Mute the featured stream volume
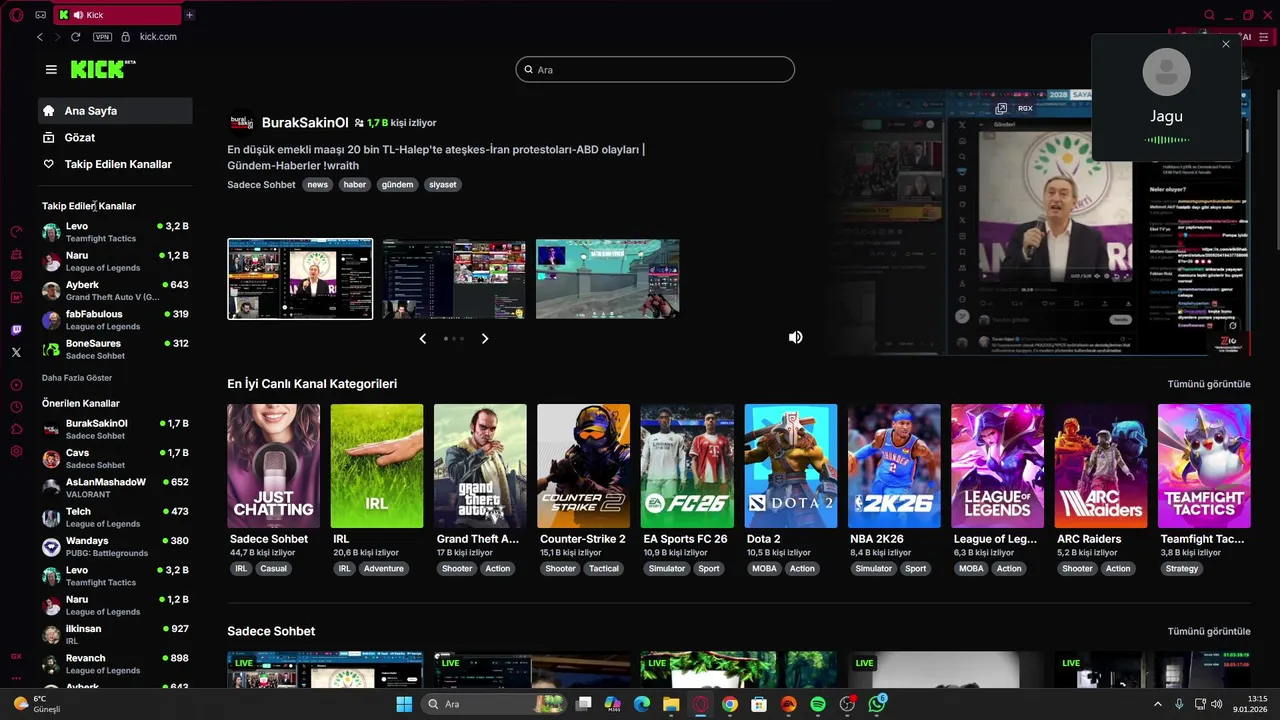Viewport: 1280px width, 720px height. tap(795, 337)
